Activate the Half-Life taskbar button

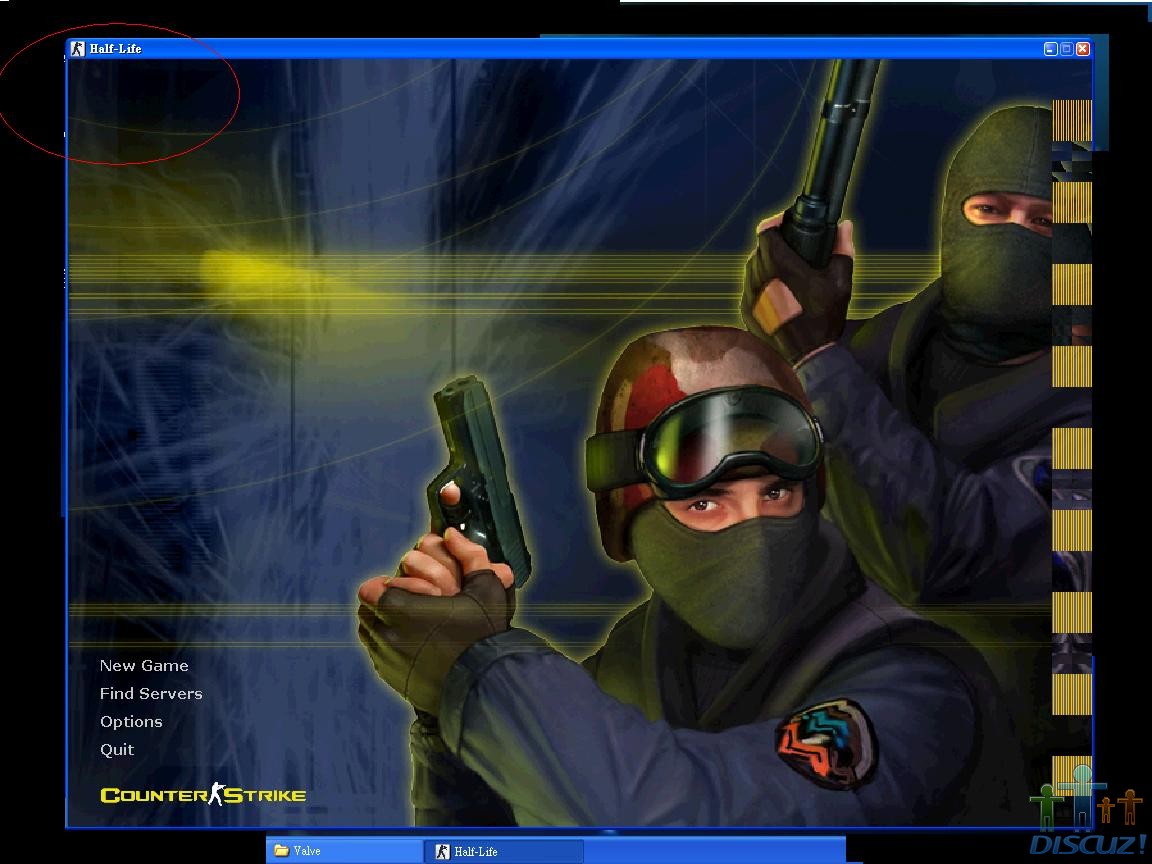click(x=503, y=852)
